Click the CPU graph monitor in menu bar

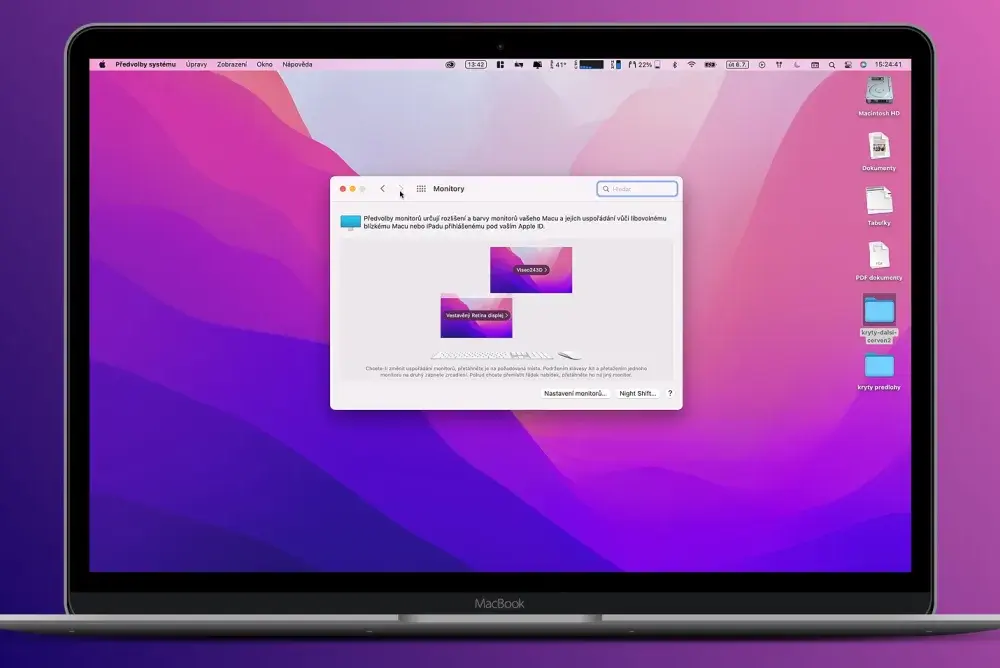(x=589, y=64)
